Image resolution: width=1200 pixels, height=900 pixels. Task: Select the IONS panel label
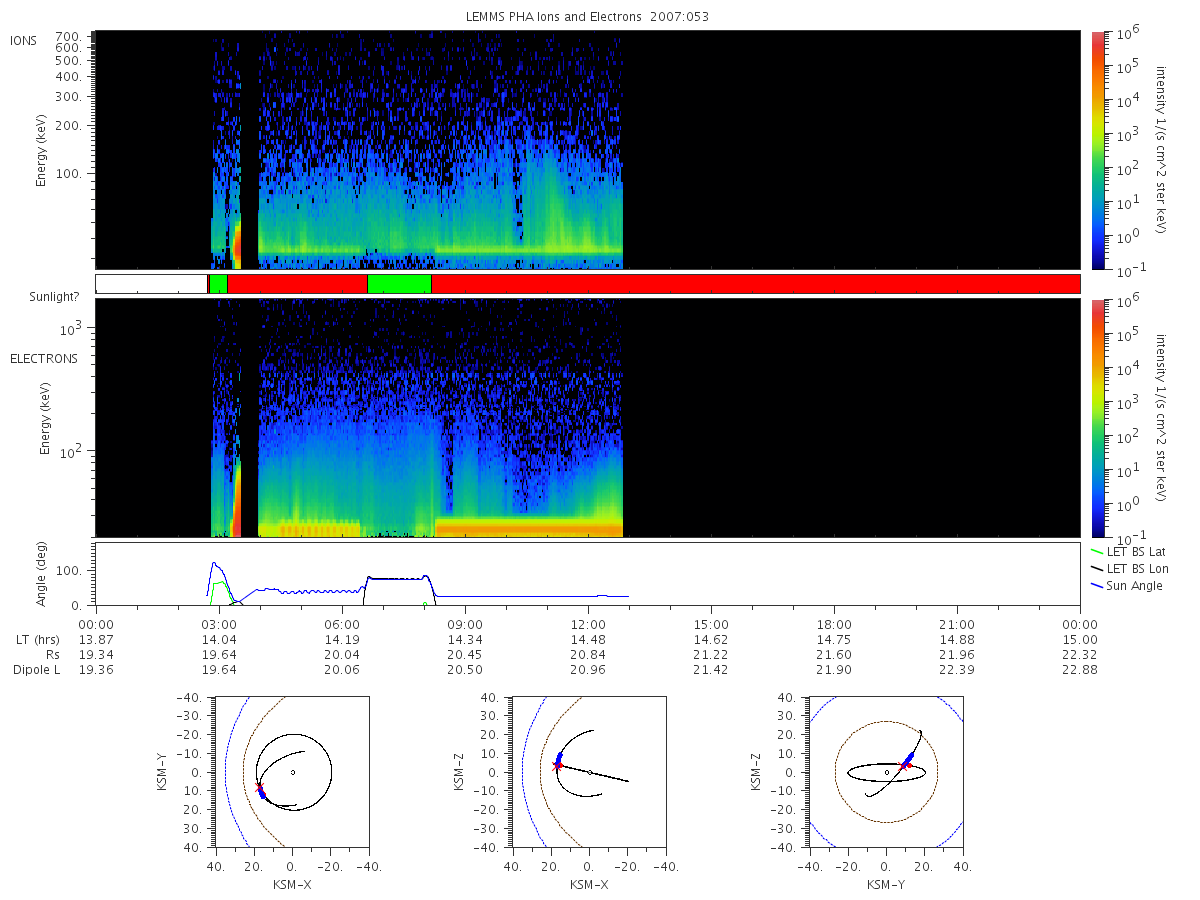tap(23, 41)
